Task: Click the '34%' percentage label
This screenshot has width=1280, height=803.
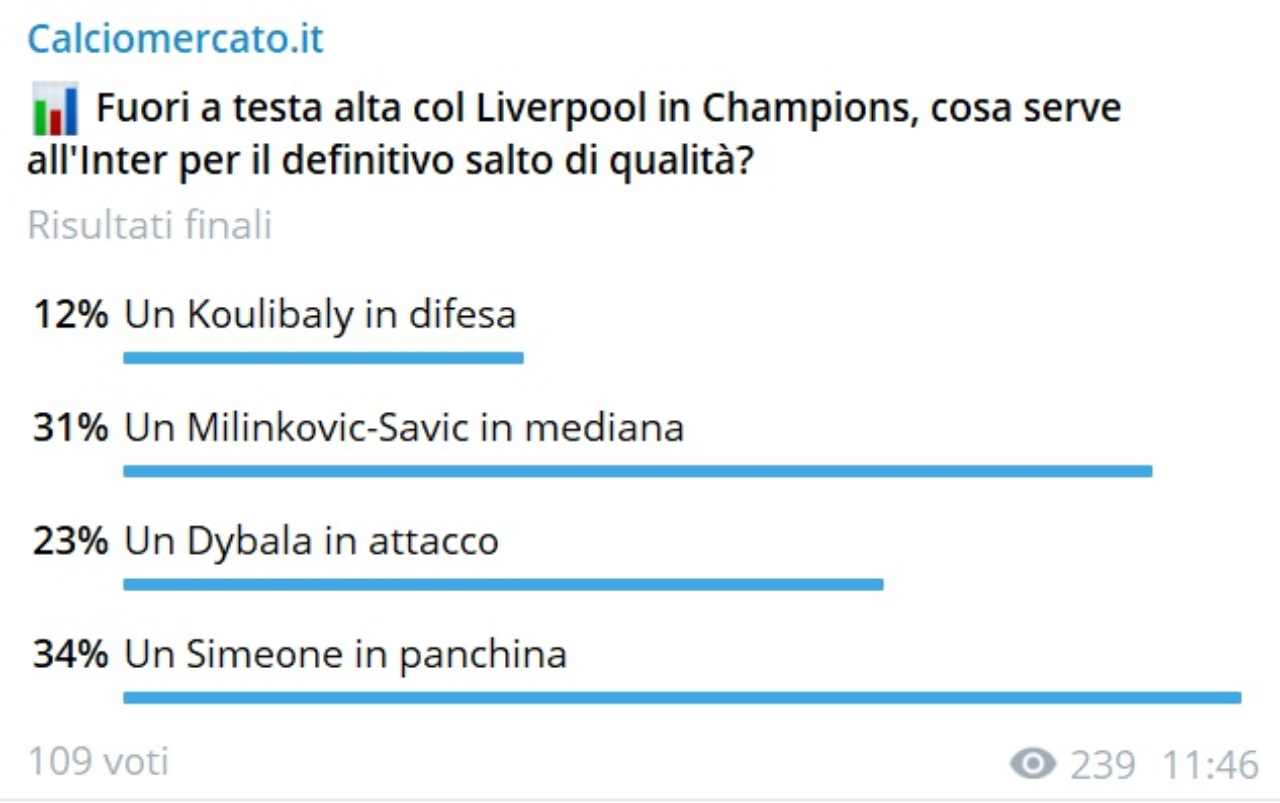Action: [x=68, y=654]
